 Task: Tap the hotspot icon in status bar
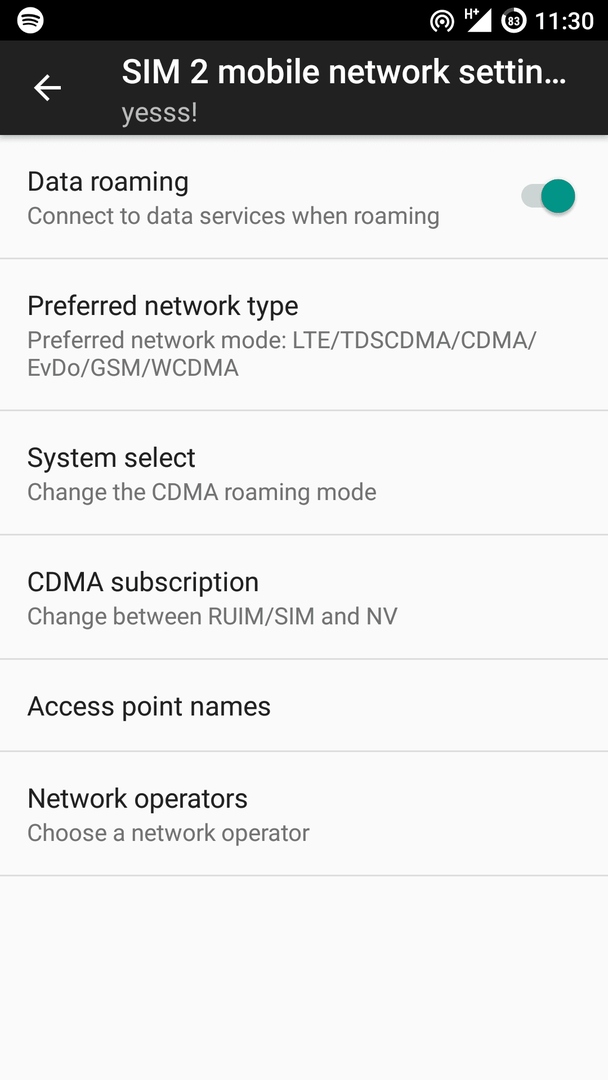pos(441,21)
